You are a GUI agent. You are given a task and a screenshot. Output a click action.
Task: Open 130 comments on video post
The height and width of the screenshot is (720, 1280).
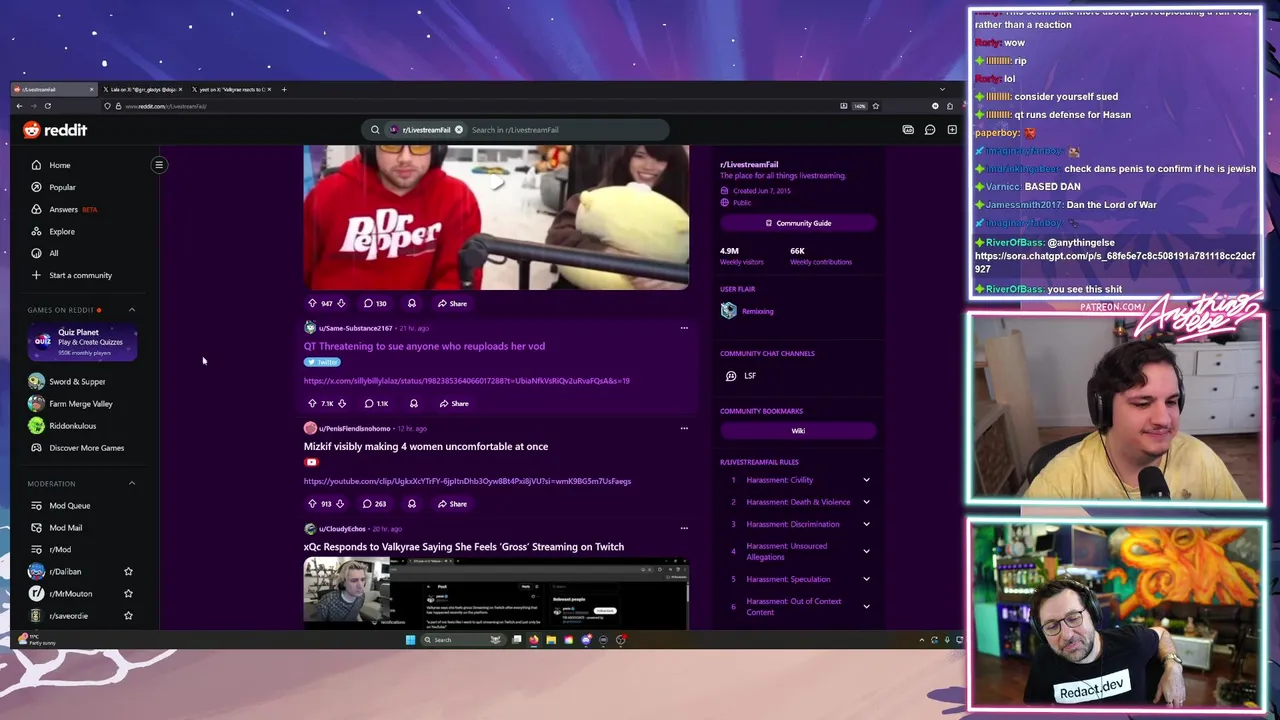tap(375, 303)
